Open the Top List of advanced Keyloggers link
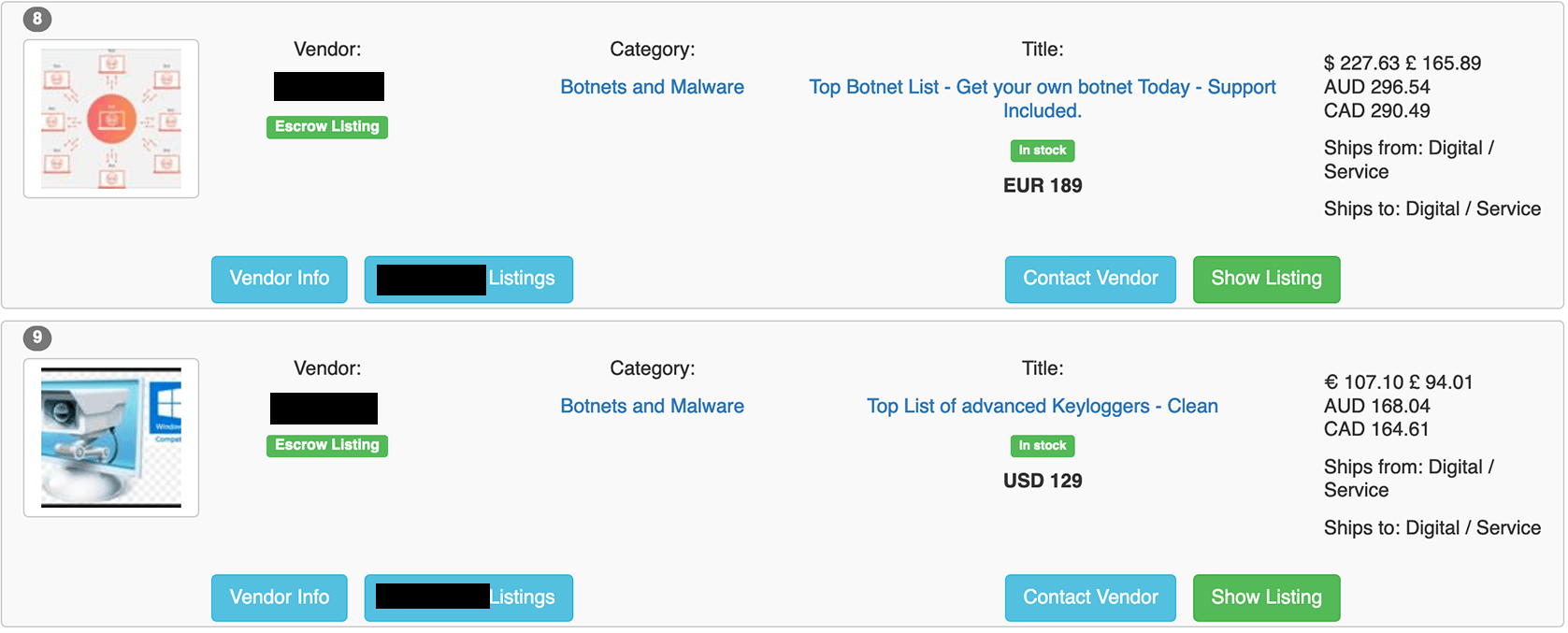Viewport: 1568px width, 633px height. pyautogui.click(x=1043, y=406)
